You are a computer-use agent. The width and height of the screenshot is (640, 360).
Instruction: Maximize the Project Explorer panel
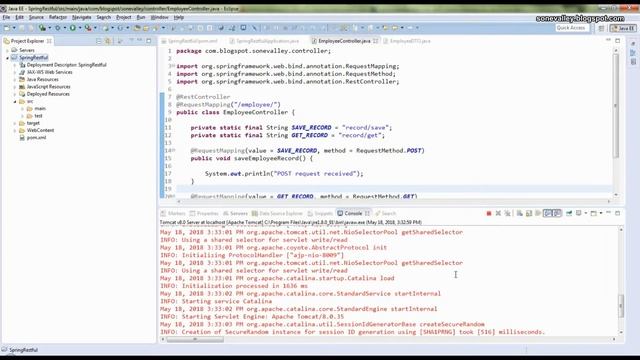pos(149,41)
